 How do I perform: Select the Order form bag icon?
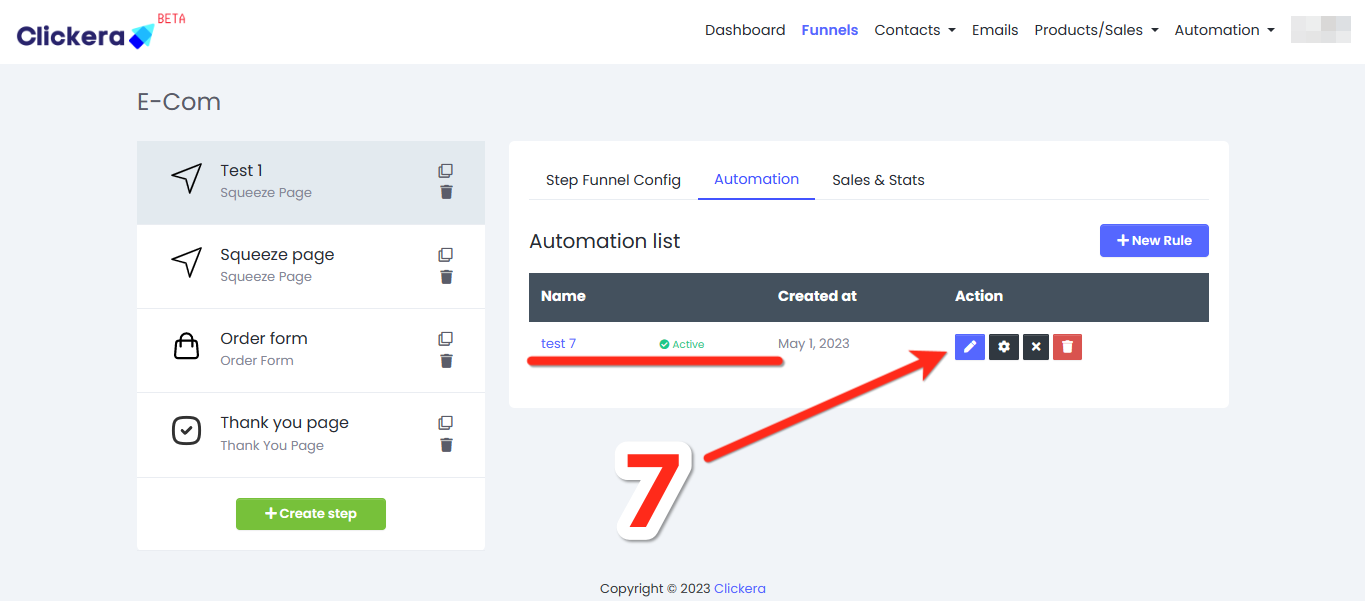point(187,347)
